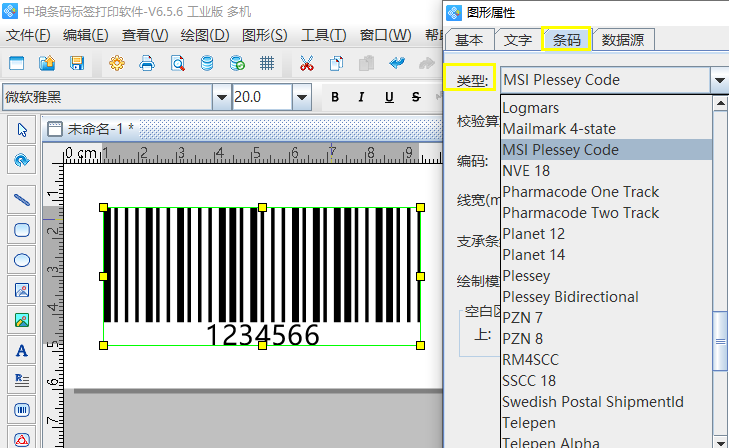Expand the 类型 barcode type dropdown
729x448 pixels.
tap(719, 80)
